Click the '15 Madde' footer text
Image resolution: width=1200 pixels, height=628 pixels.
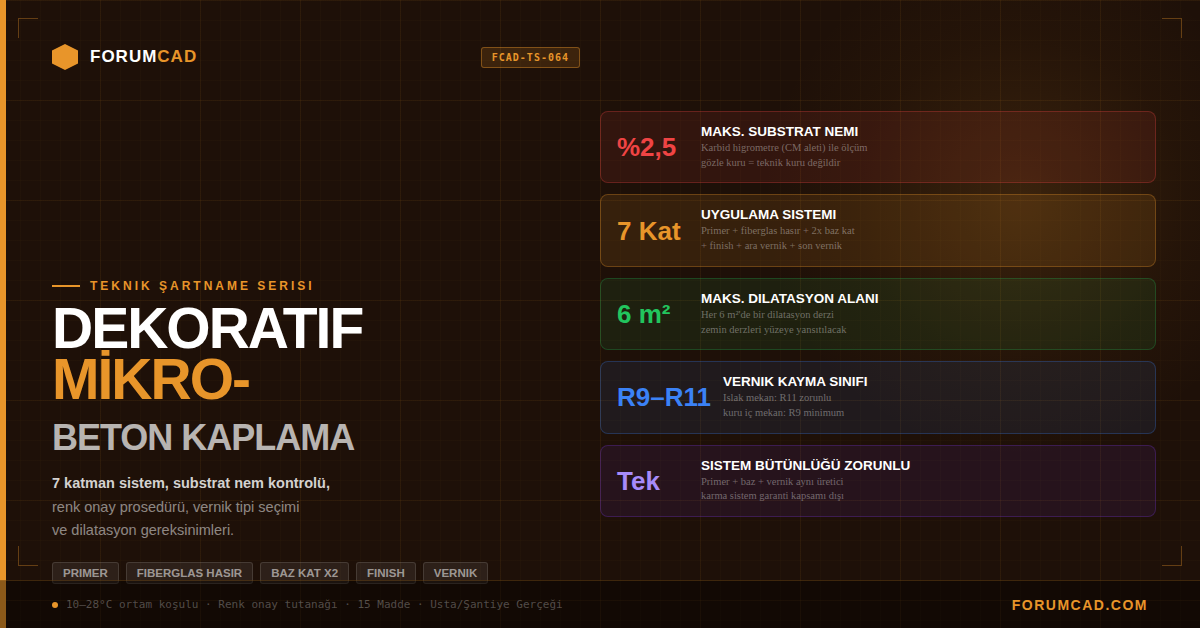click(384, 604)
